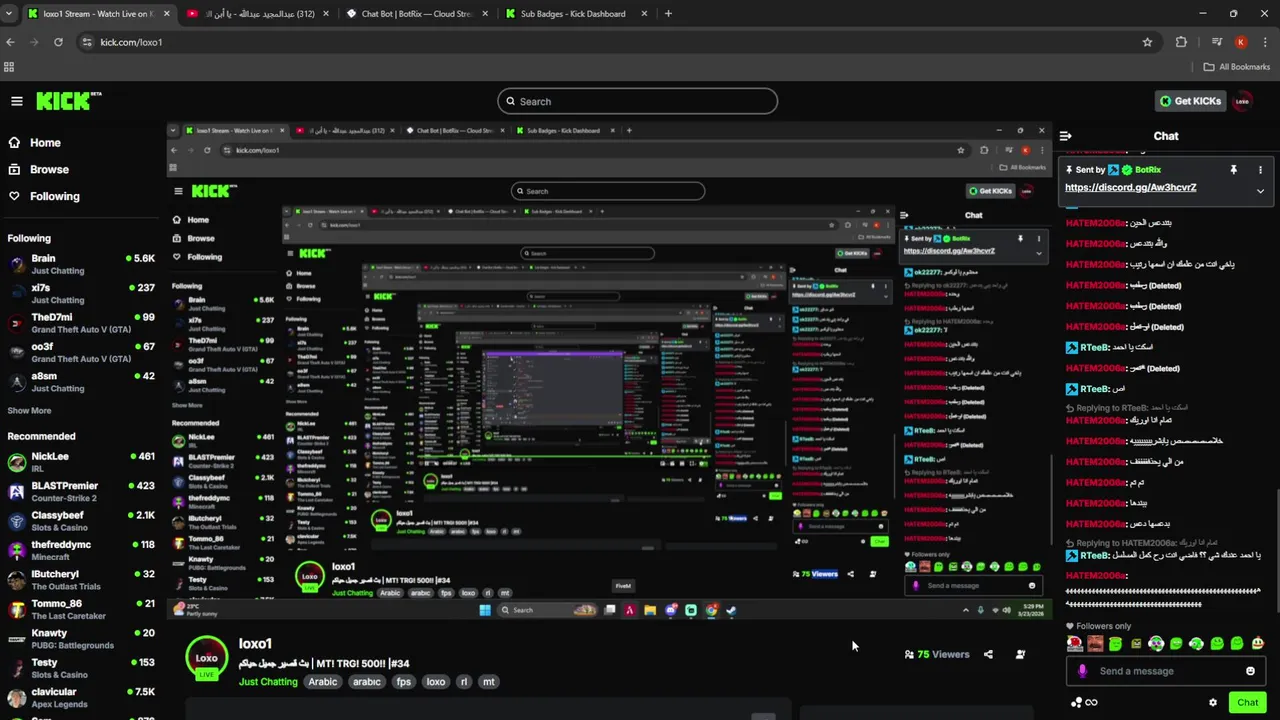
Task: Open recommended channel Tommo_86
Action: [x=80, y=609]
